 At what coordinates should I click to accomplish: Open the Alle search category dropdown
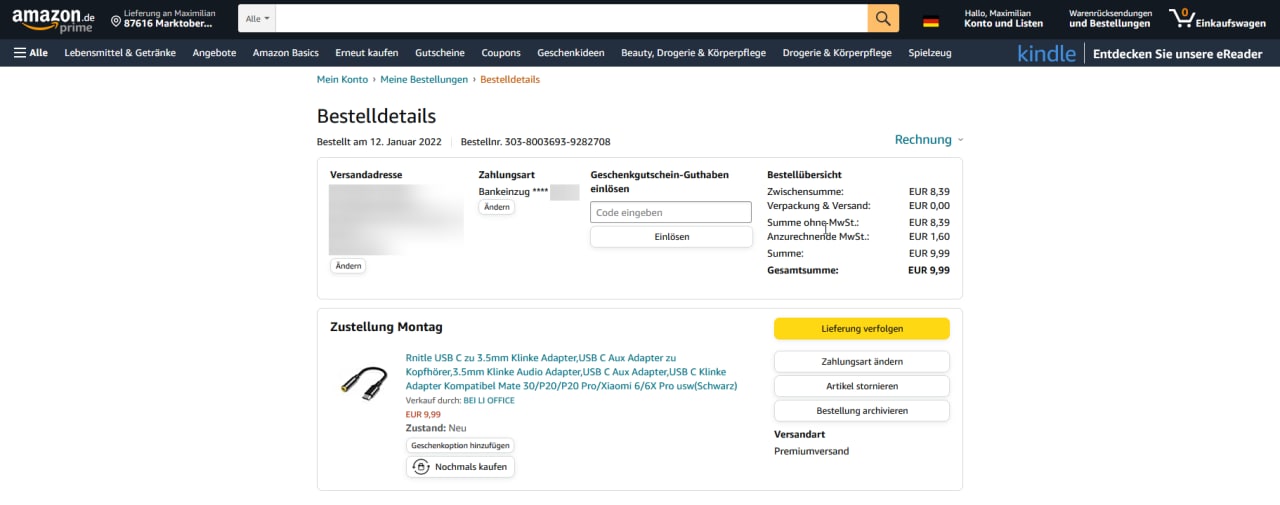(257, 19)
